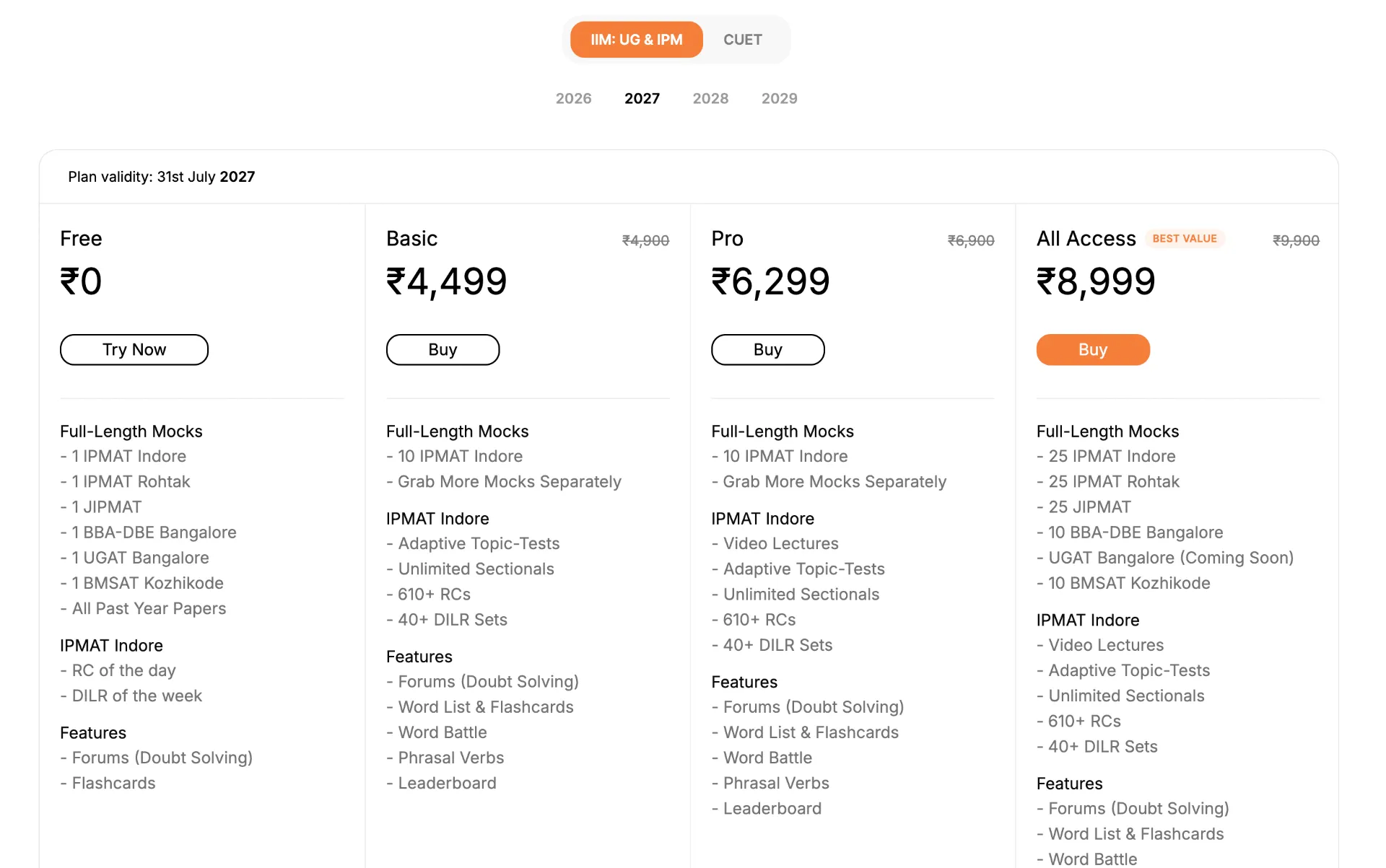Click the Plan validity 31st July 2027 text
This screenshot has height=868, width=1386.
162,177
